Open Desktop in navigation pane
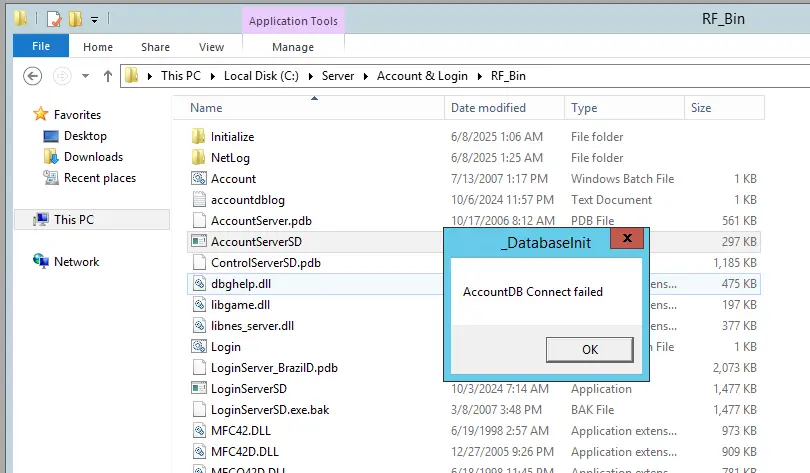810x473 pixels. (x=85, y=136)
